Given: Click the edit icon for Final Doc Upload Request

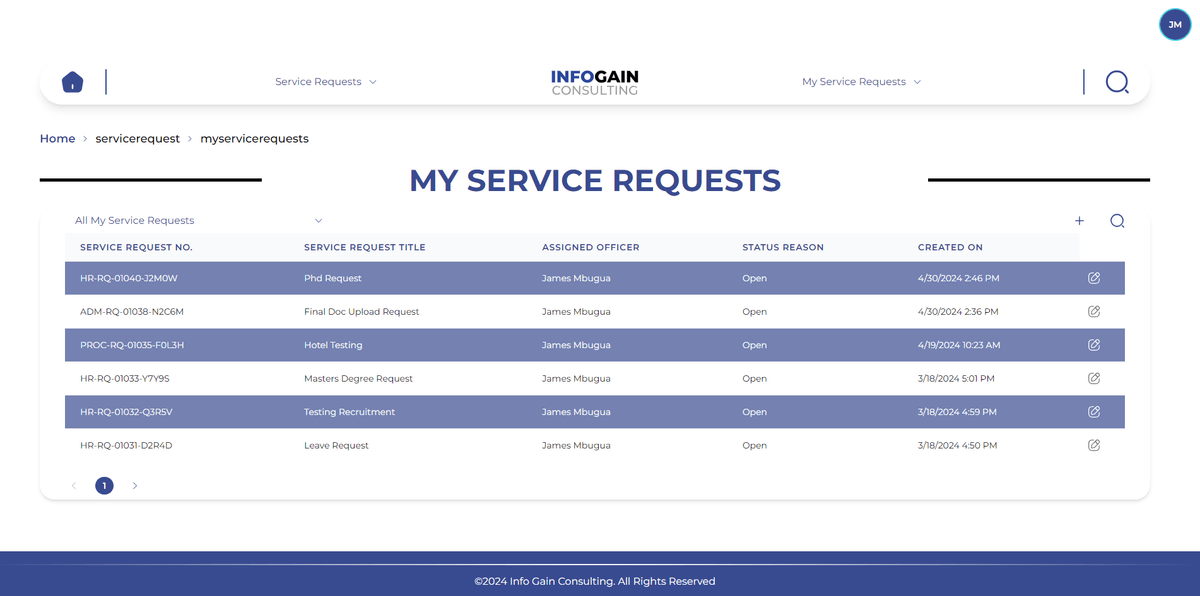Looking at the screenshot, I should coord(1093,311).
